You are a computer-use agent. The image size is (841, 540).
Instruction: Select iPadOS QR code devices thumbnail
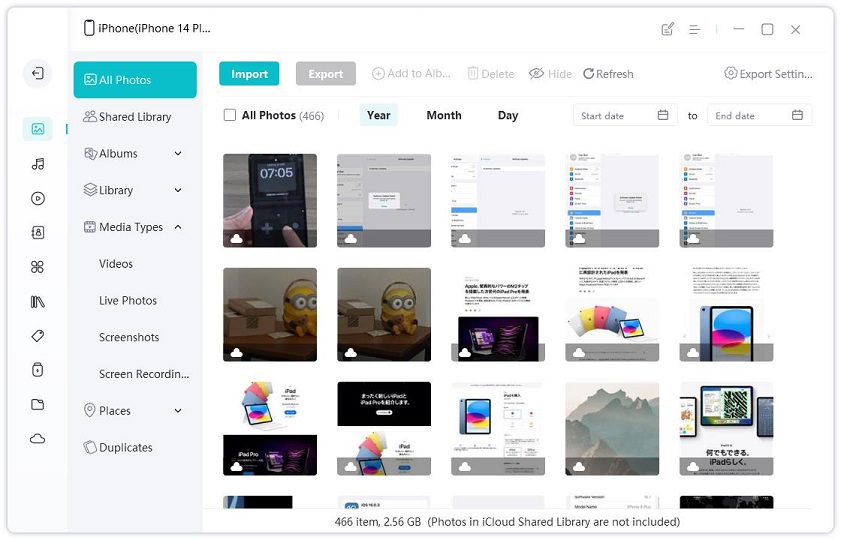[726, 428]
